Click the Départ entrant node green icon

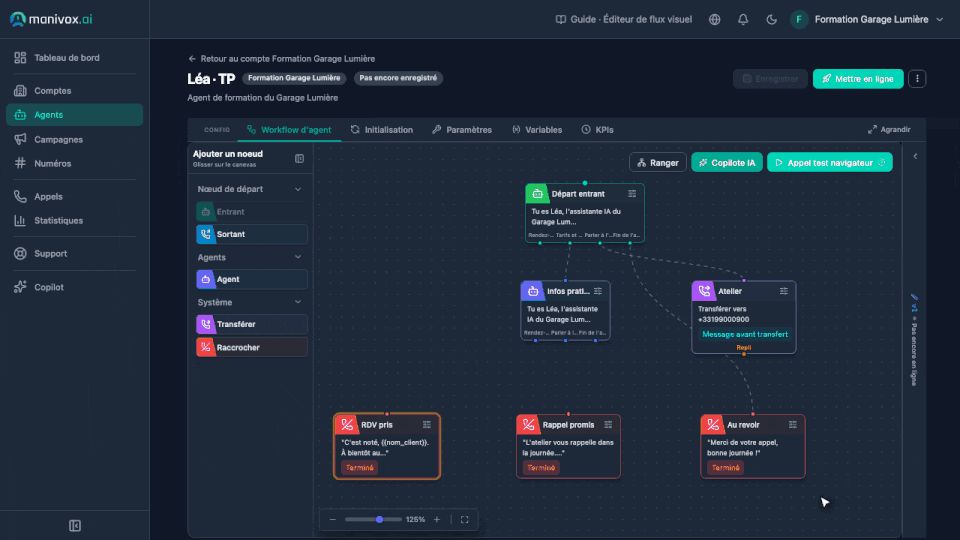coord(537,193)
